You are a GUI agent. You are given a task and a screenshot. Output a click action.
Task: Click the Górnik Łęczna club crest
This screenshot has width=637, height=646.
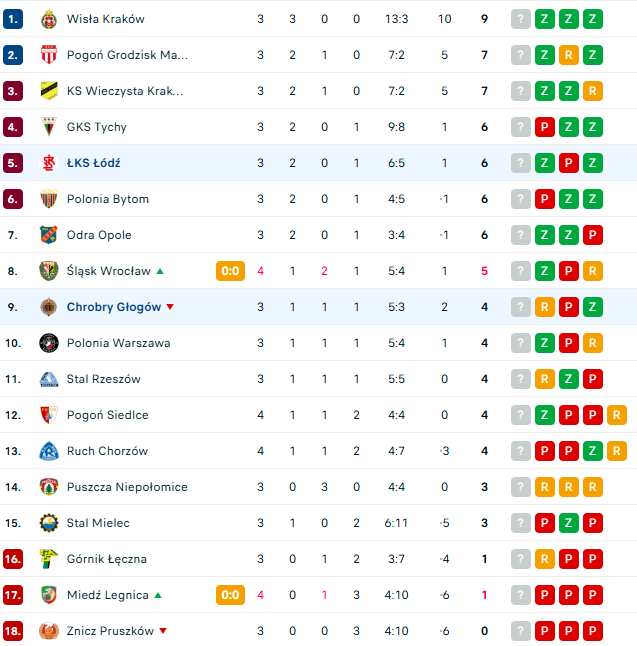49,559
